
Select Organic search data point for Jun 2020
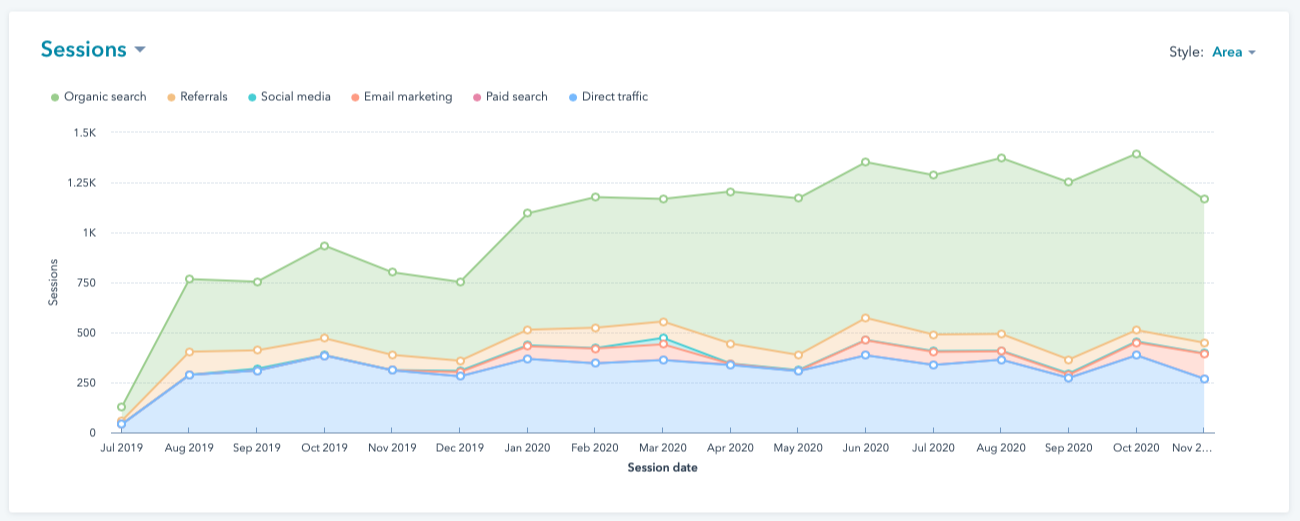(865, 162)
